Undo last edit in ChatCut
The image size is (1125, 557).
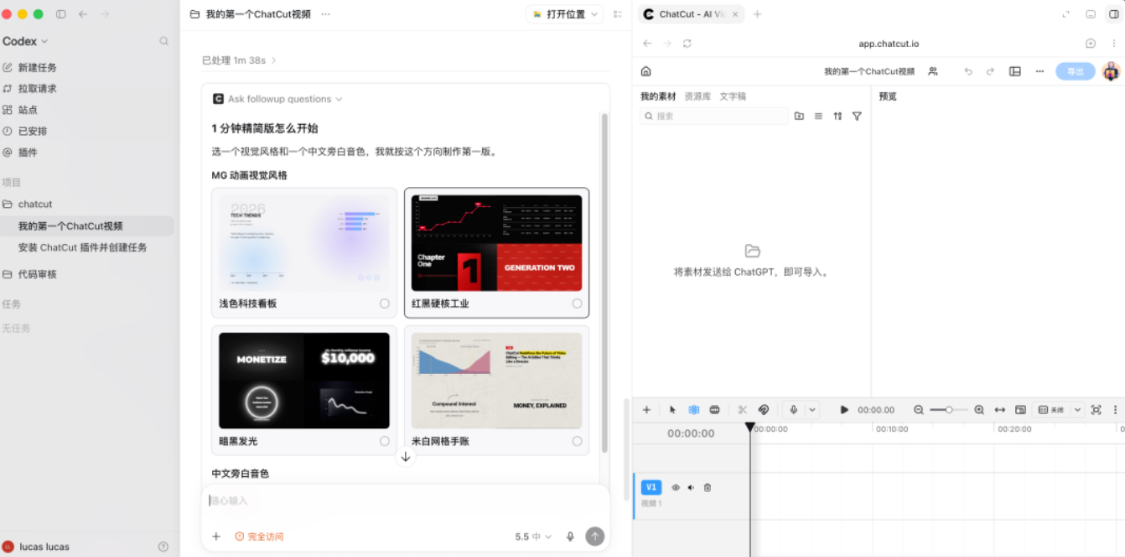click(969, 71)
